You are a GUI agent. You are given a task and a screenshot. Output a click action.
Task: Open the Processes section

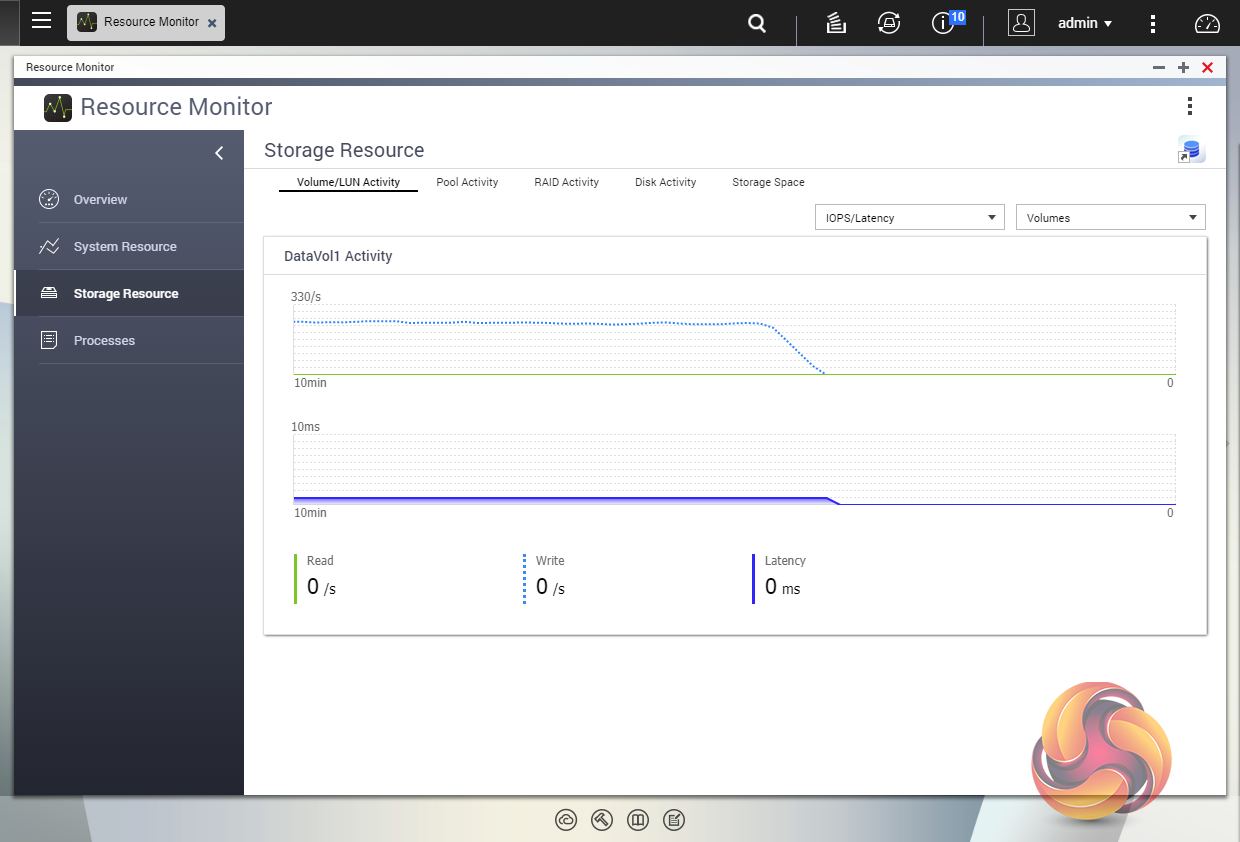[x=104, y=340]
